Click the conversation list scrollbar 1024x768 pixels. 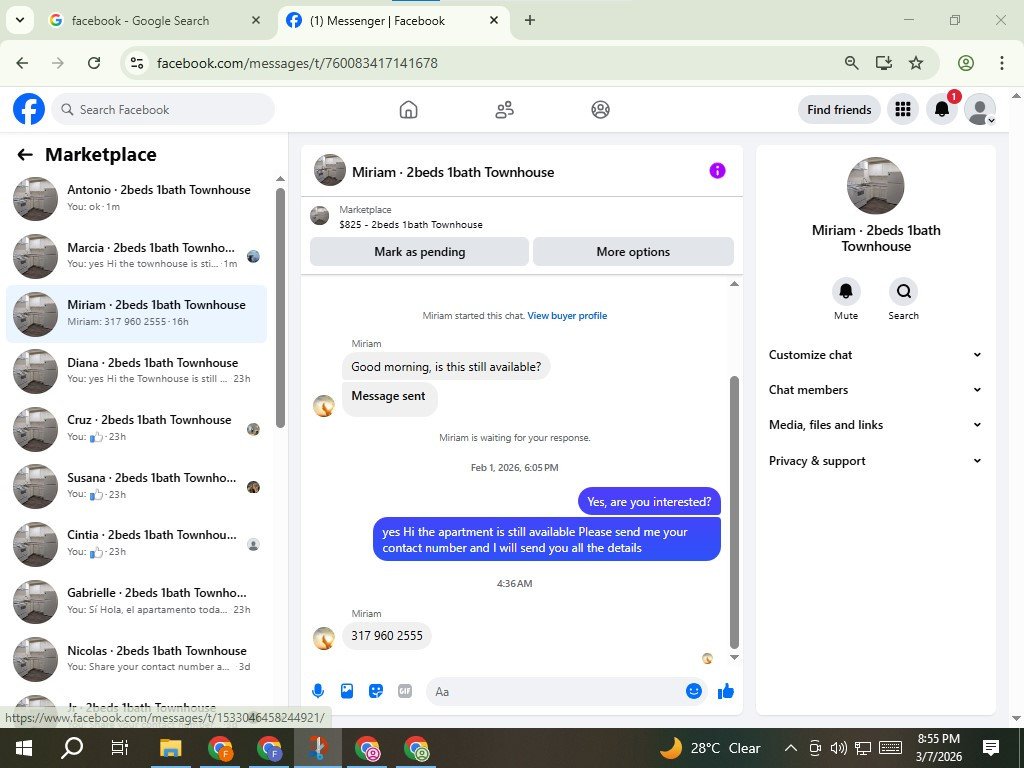[x=280, y=308]
